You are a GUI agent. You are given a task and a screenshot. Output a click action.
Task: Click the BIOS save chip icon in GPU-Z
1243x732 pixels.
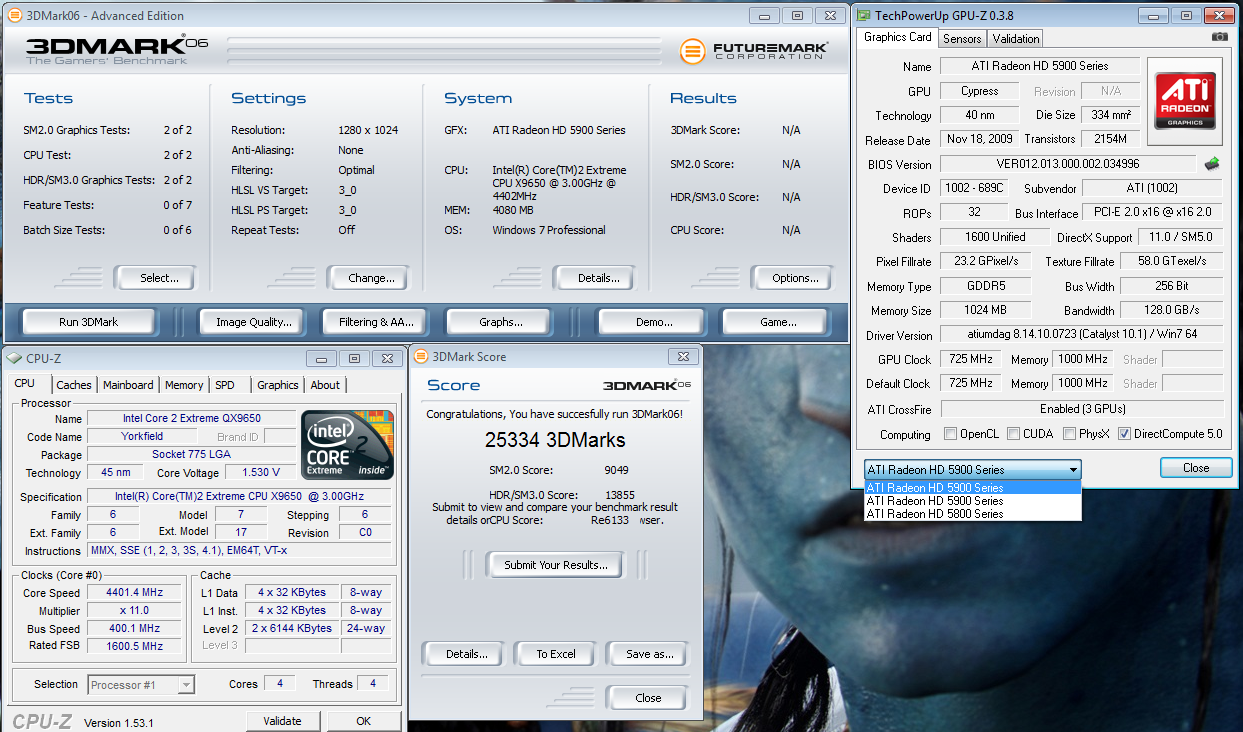point(1212,163)
